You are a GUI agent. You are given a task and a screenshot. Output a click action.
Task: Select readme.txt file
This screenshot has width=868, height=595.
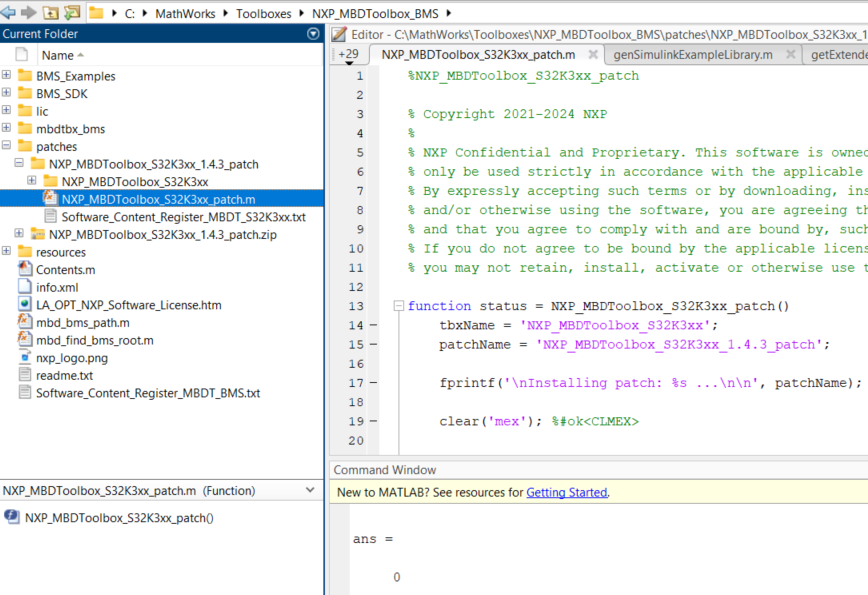[64, 376]
